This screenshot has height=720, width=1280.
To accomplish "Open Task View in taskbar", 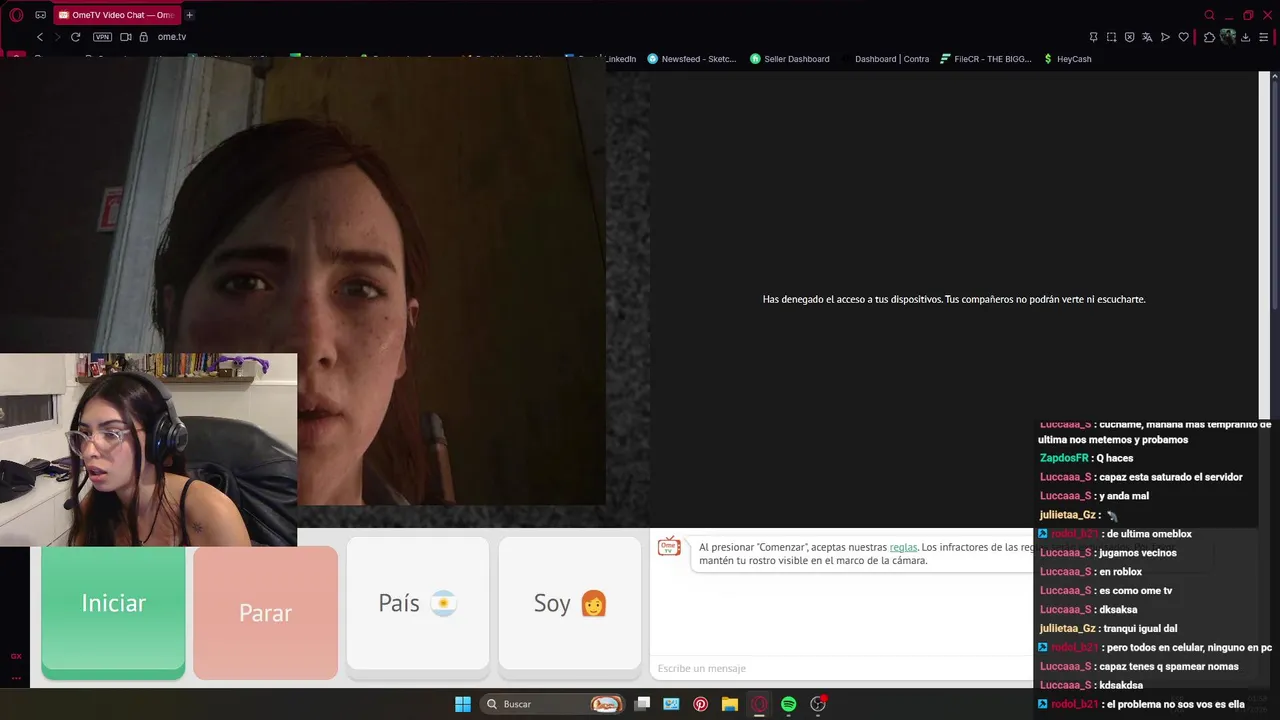I will [x=642, y=704].
